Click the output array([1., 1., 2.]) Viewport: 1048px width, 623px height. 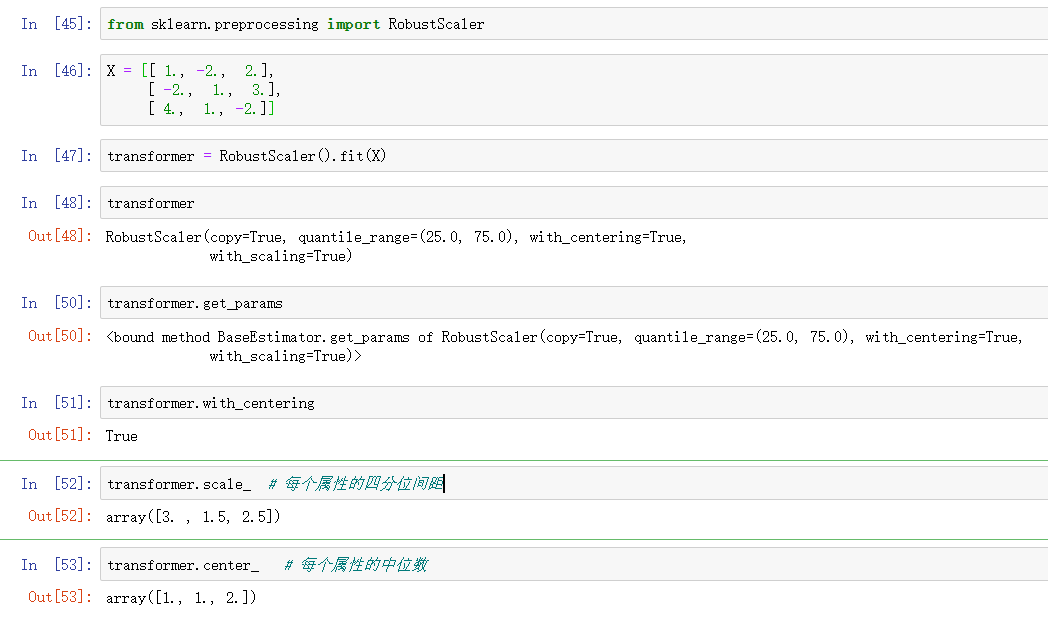click(x=181, y=598)
